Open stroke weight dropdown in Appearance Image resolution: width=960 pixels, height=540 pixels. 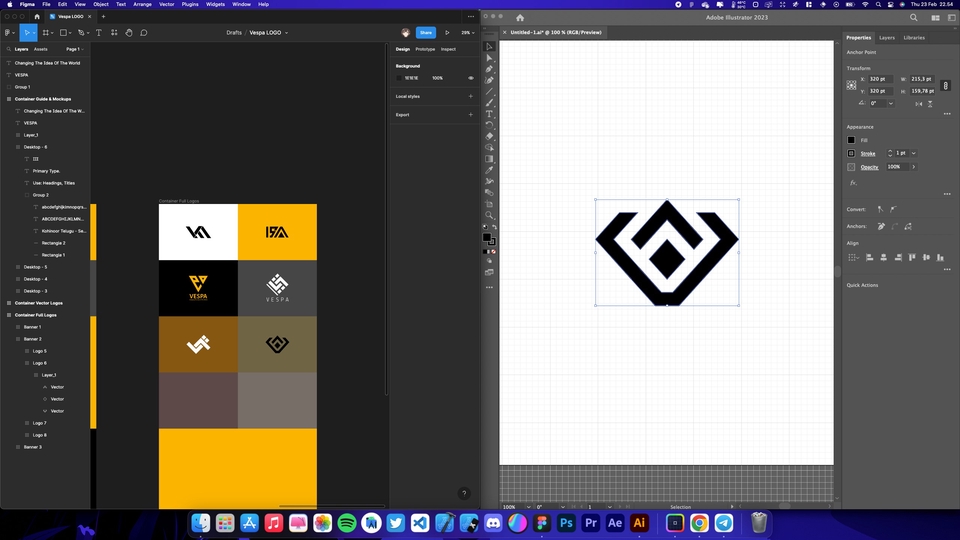pyautogui.click(x=913, y=153)
